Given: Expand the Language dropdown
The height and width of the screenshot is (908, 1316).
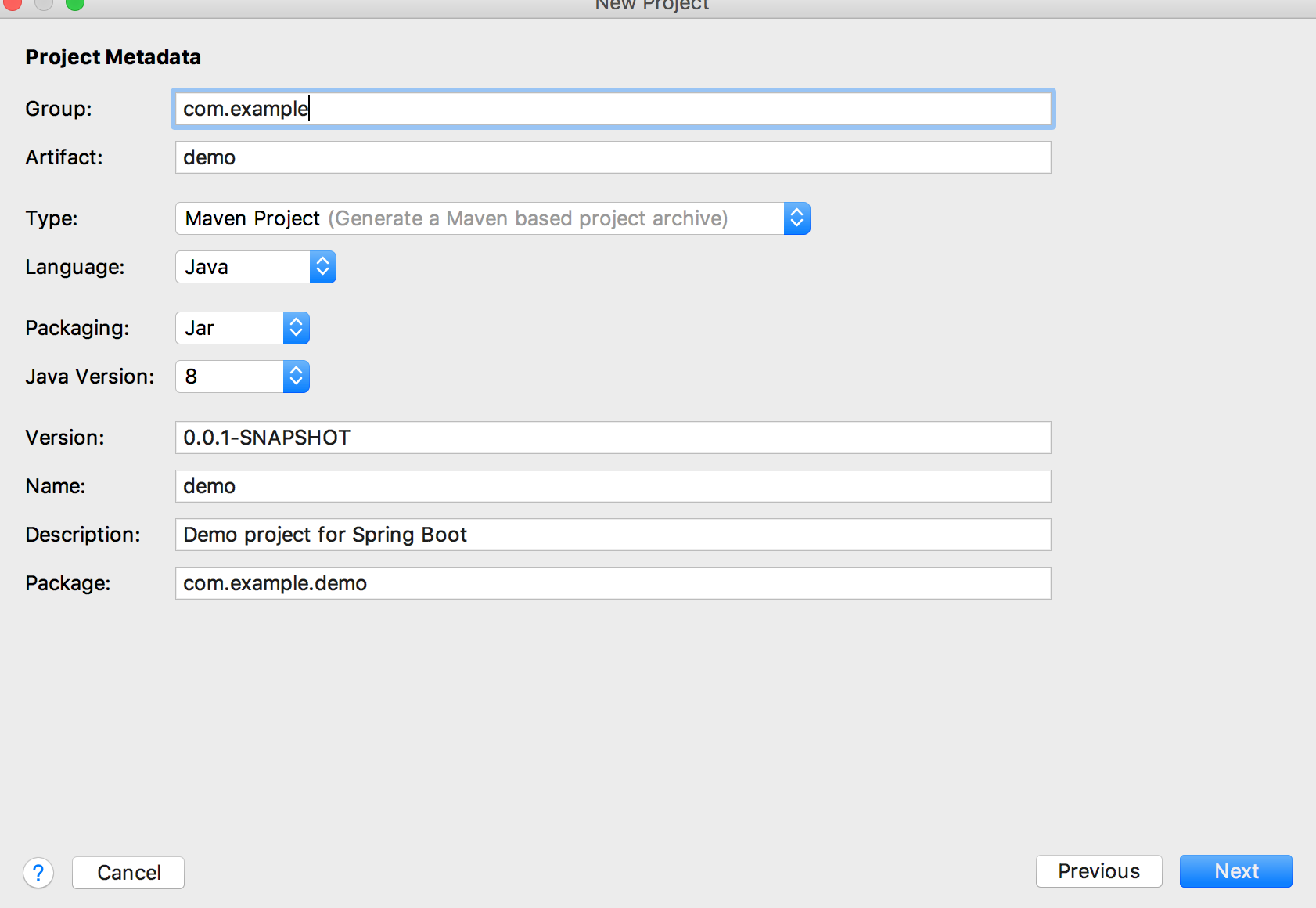Looking at the screenshot, I should click(x=322, y=267).
